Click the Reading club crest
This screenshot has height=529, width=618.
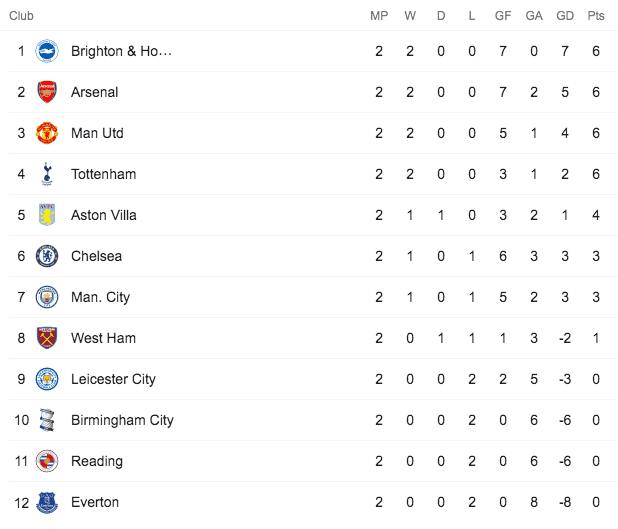pyautogui.click(x=47, y=461)
